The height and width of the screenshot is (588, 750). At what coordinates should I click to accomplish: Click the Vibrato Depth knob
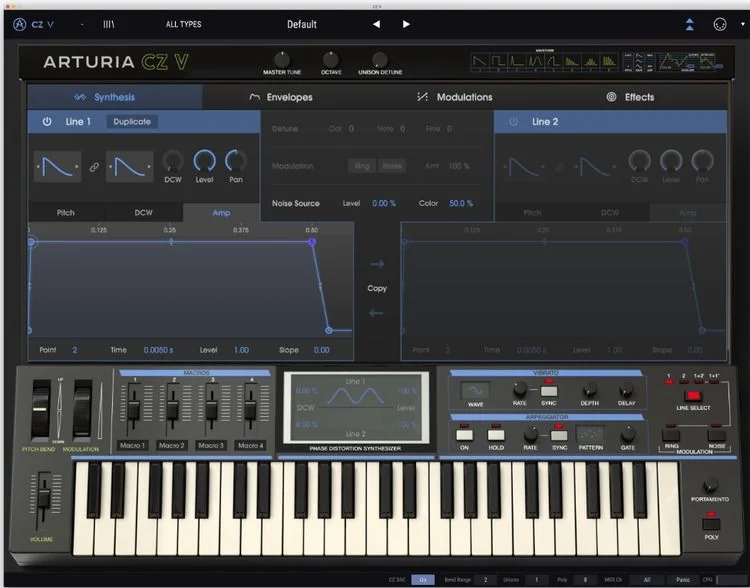tap(589, 389)
